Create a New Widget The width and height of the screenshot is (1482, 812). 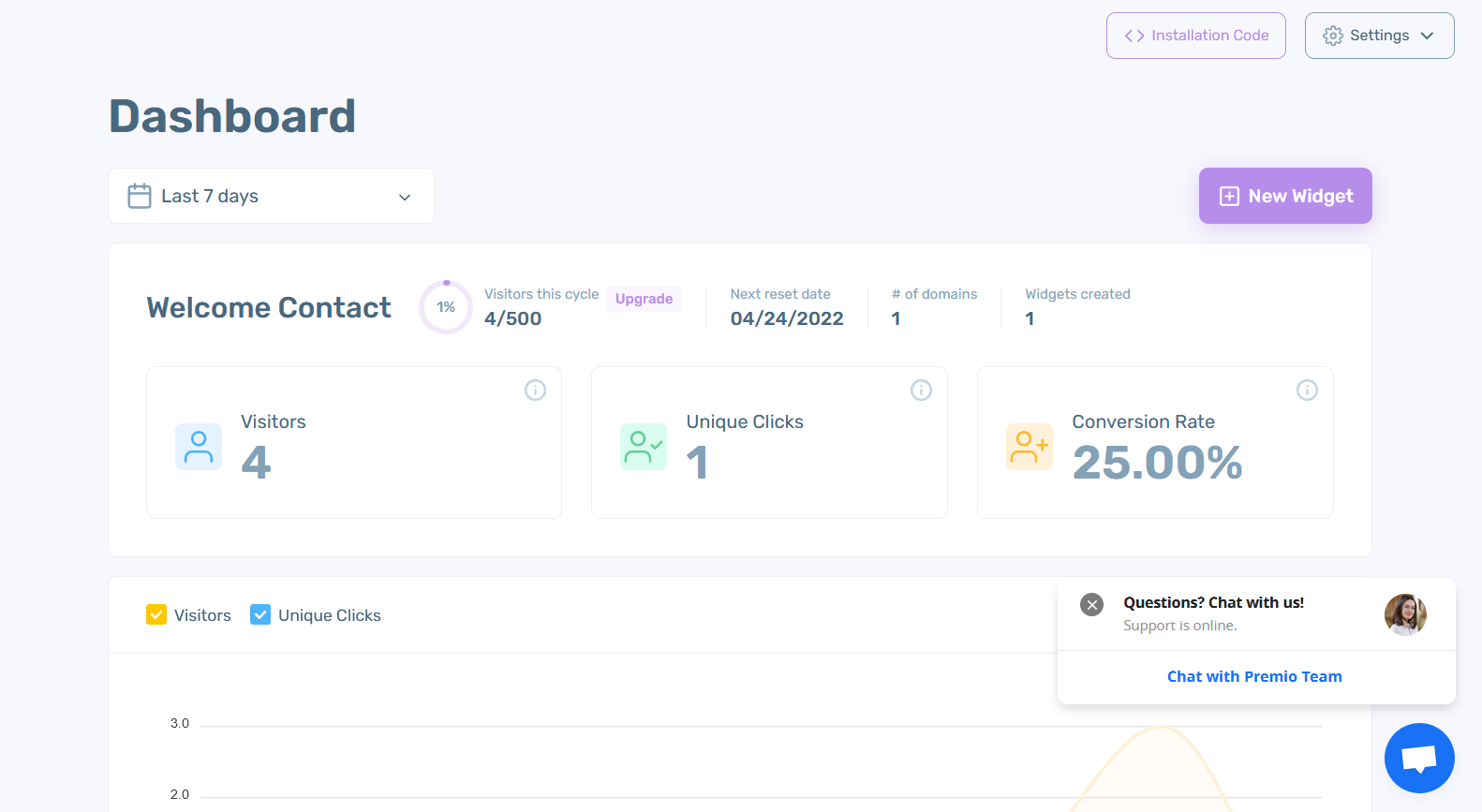click(x=1285, y=196)
